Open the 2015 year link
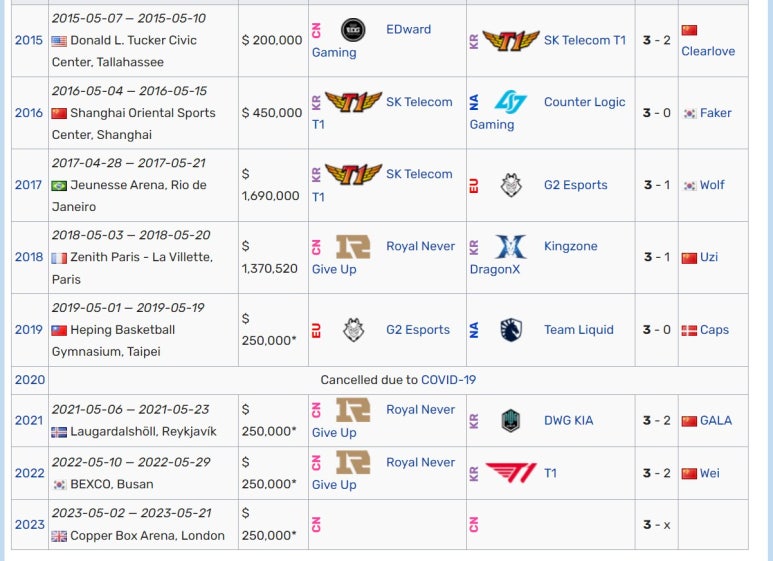Image resolution: width=773 pixels, height=561 pixels. pyautogui.click(x=29, y=40)
